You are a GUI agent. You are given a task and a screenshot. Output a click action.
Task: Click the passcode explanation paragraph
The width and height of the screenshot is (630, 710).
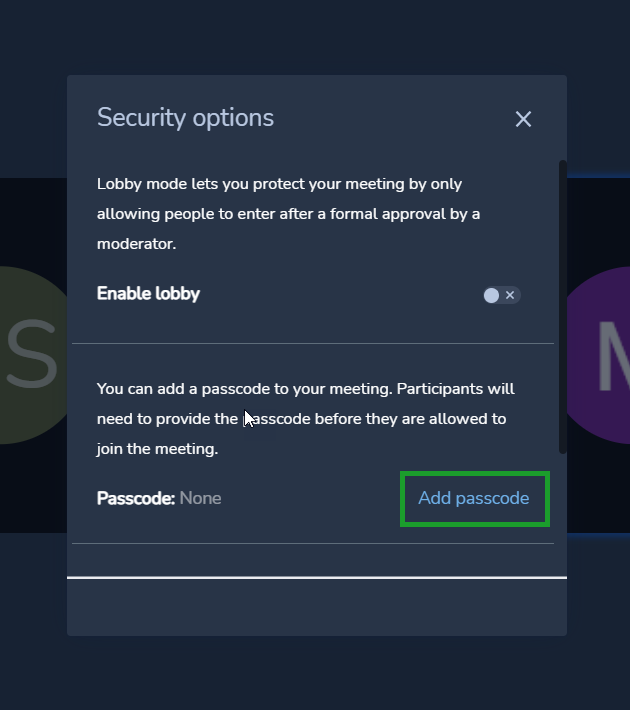pos(306,419)
